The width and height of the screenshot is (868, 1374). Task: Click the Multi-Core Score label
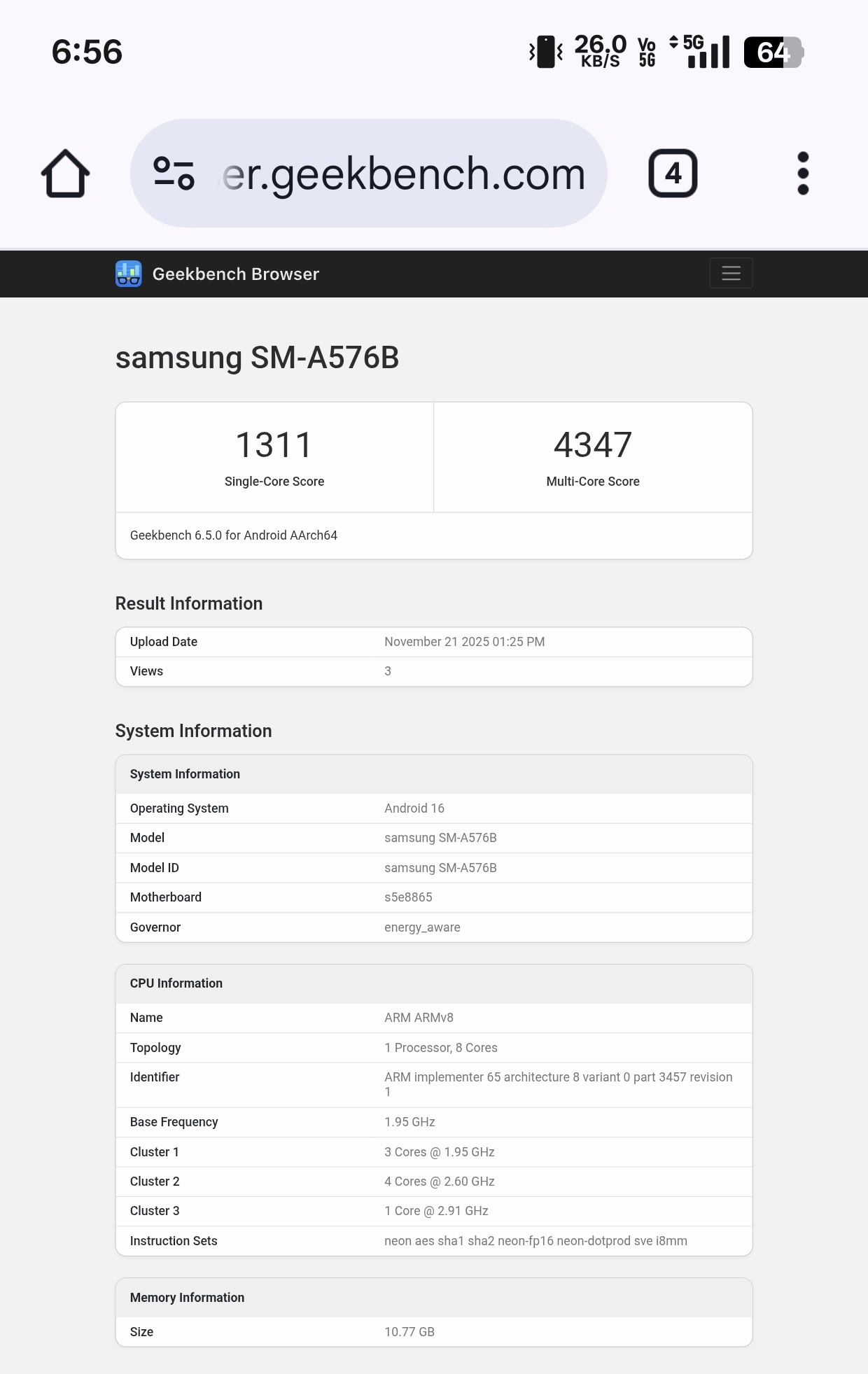pos(593,482)
